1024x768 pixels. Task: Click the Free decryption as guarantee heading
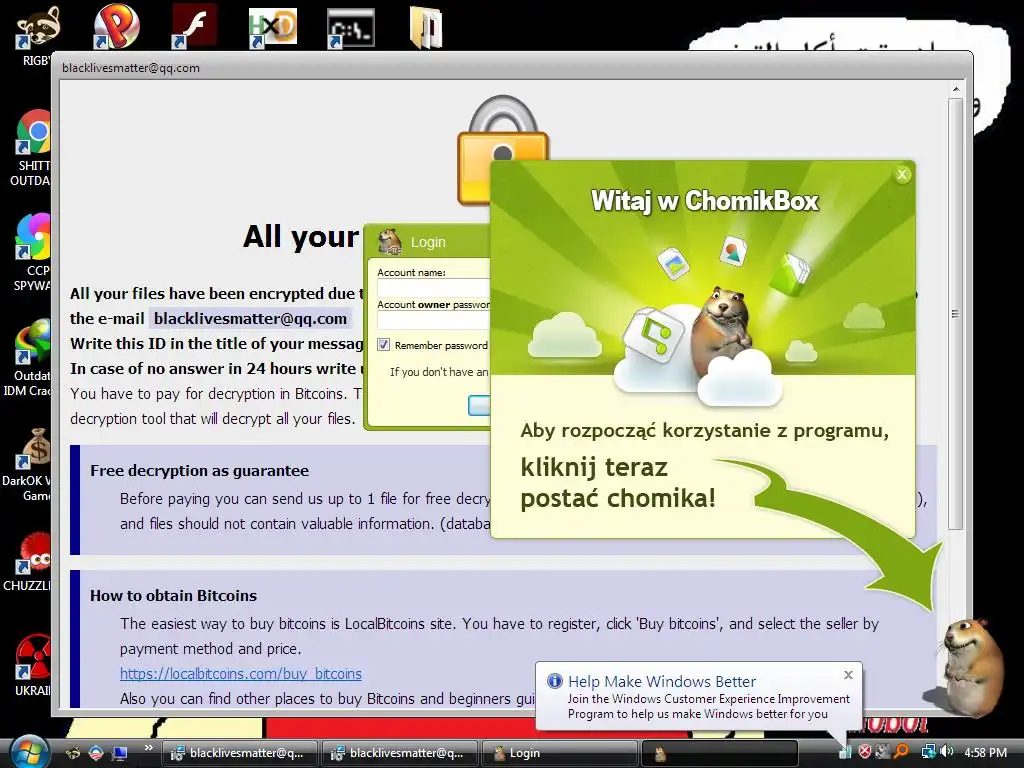199,470
